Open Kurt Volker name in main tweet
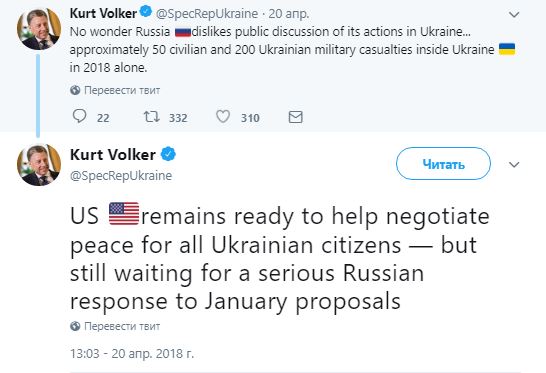 tap(113, 154)
